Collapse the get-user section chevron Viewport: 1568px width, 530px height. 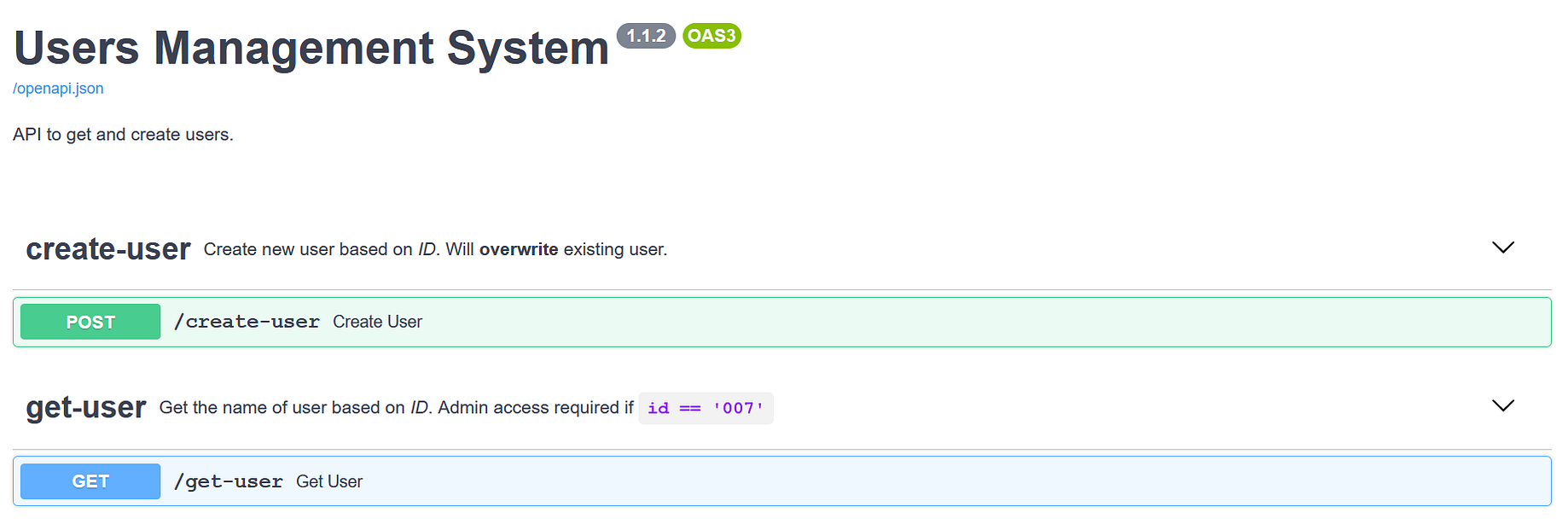[1502, 405]
